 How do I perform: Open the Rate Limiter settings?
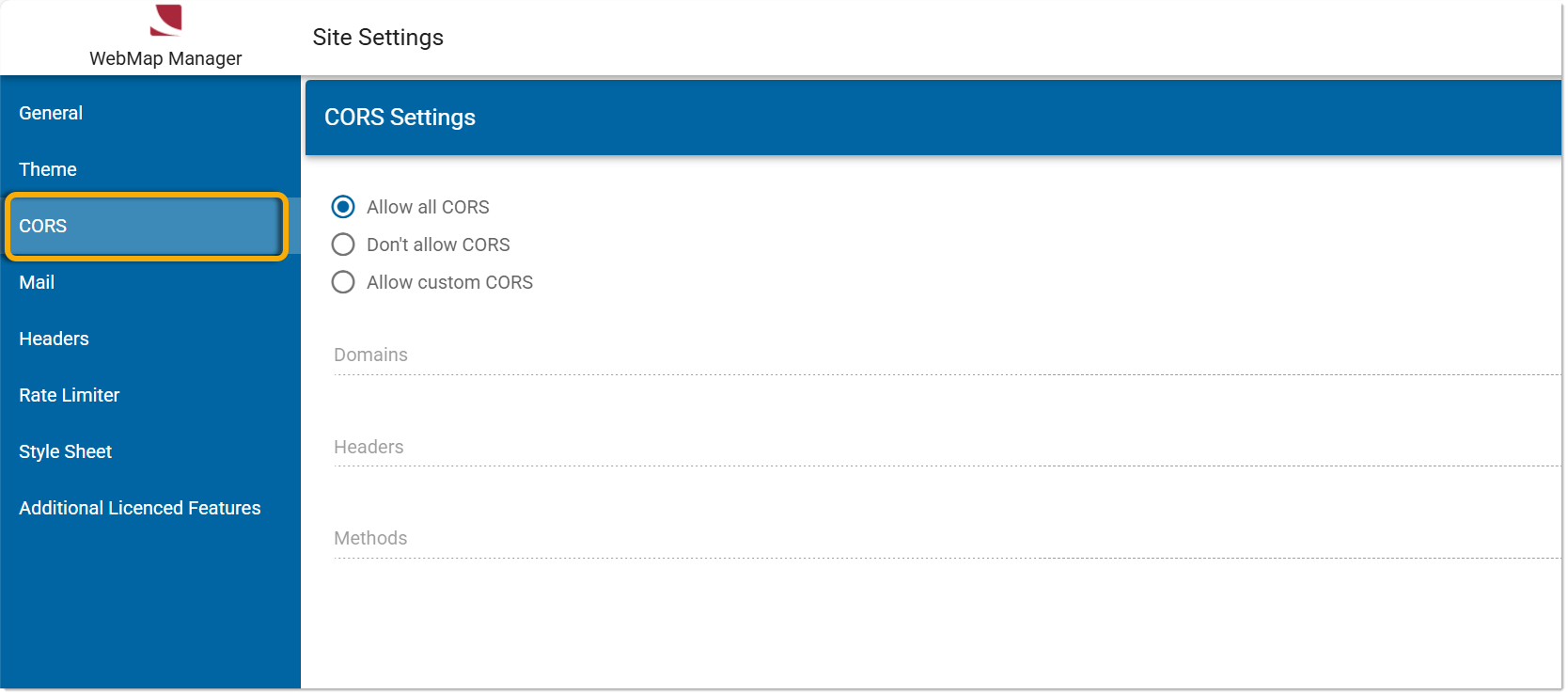(150, 395)
